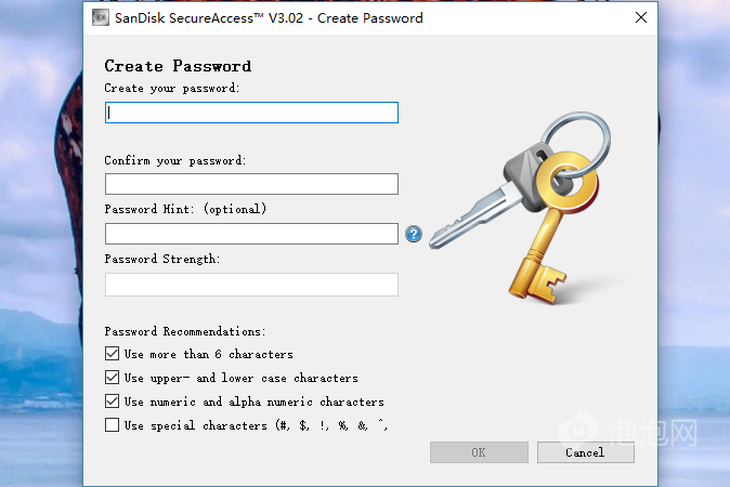Select the Password Hint text box

[251, 234]
